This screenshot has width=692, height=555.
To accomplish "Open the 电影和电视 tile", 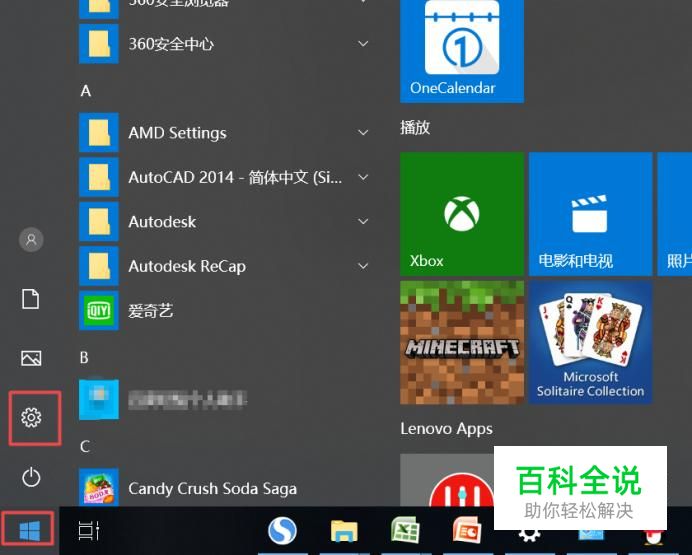I will click(x=590, y=214).
